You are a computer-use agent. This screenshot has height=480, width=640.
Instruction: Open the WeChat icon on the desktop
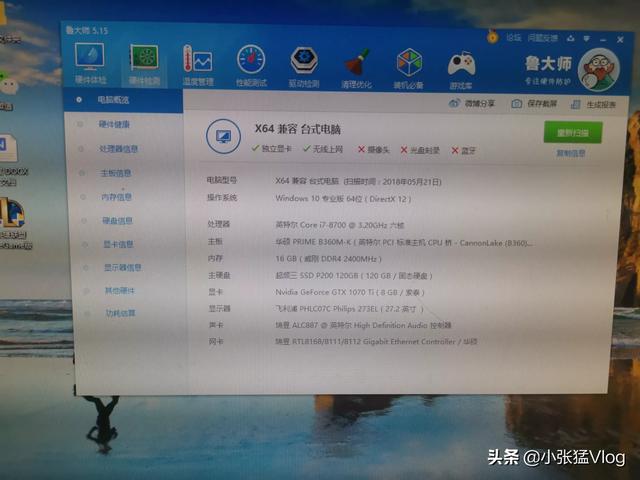click(9, 84)
